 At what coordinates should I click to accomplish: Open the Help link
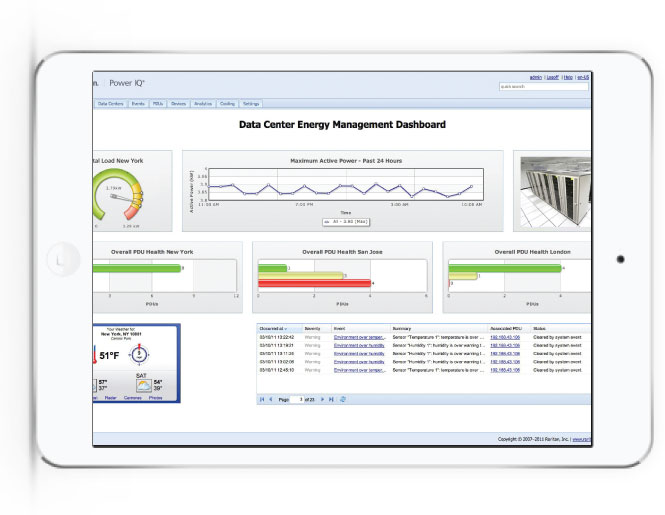(x=568, y=76)
